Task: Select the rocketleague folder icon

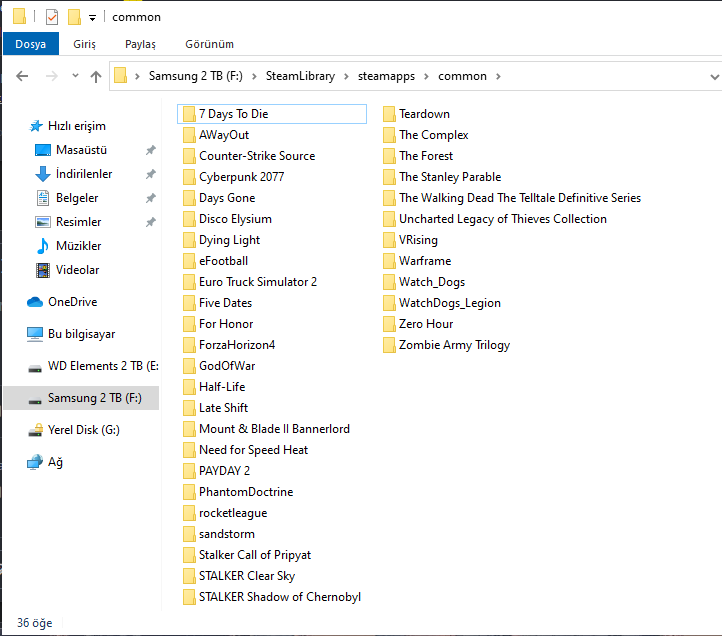Action: click(189, 513)
